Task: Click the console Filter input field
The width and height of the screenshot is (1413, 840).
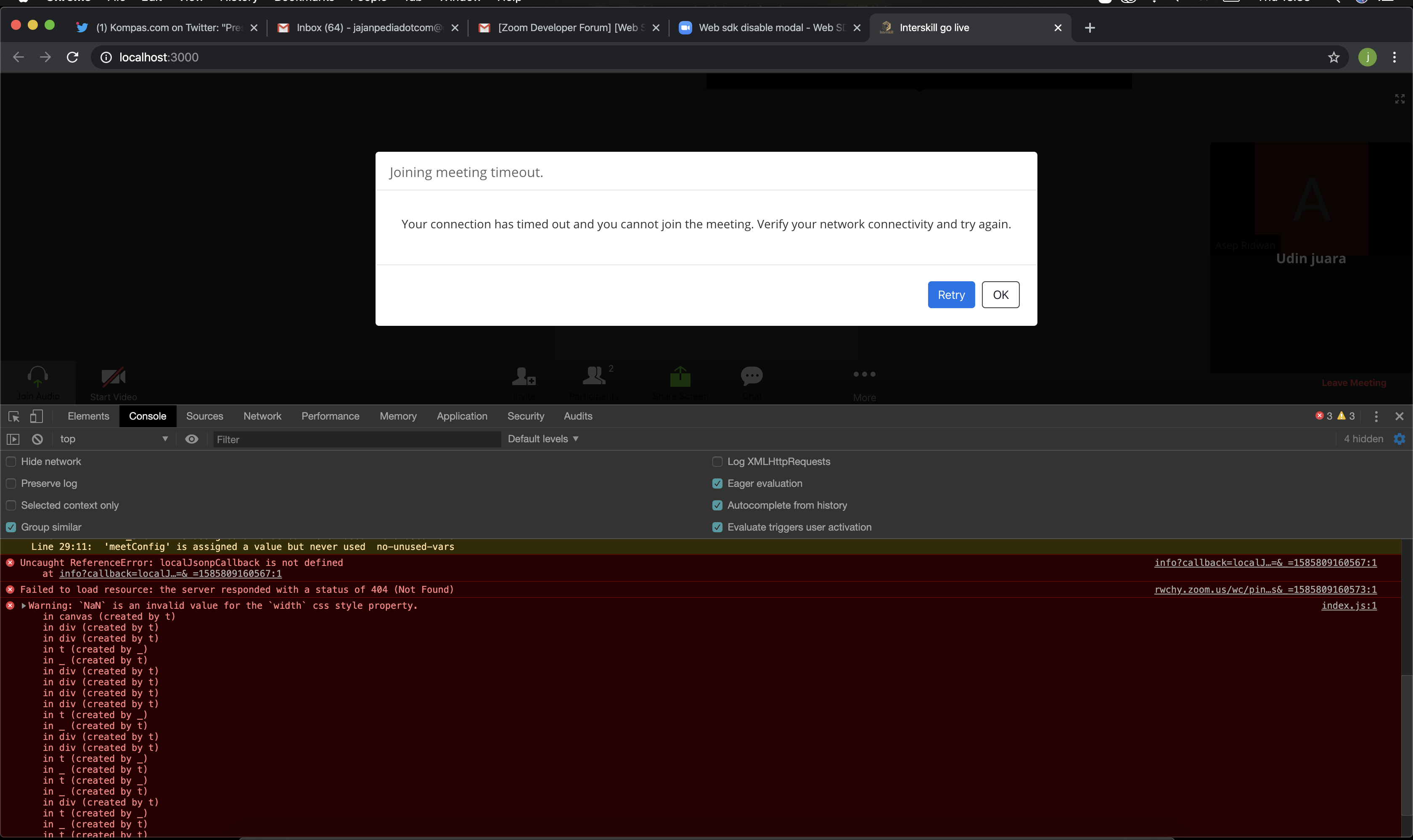Action: [x=357, y=439]
